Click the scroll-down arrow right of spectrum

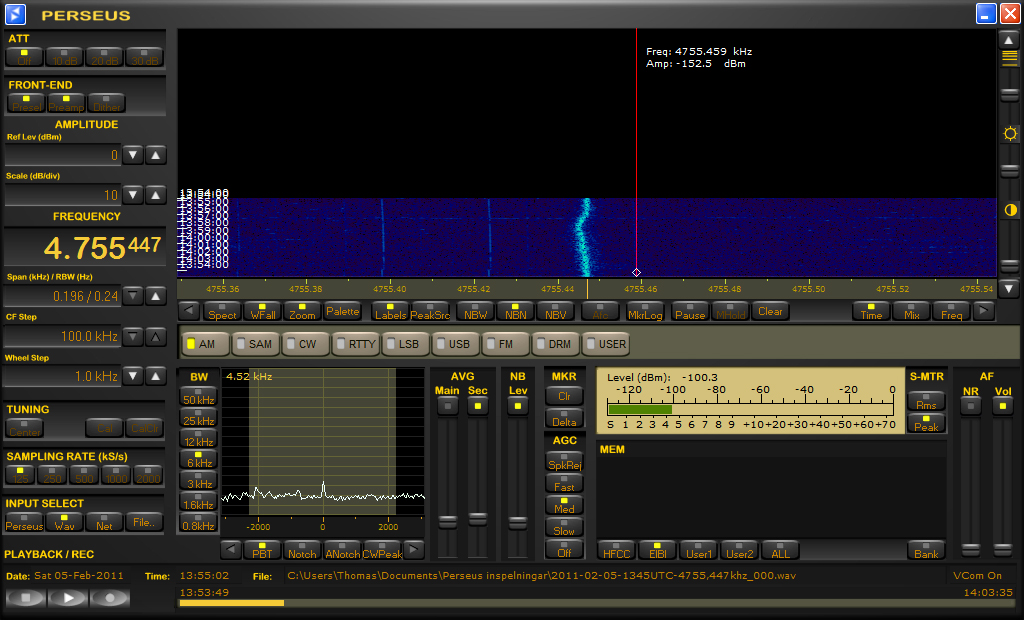(1009, 287)
